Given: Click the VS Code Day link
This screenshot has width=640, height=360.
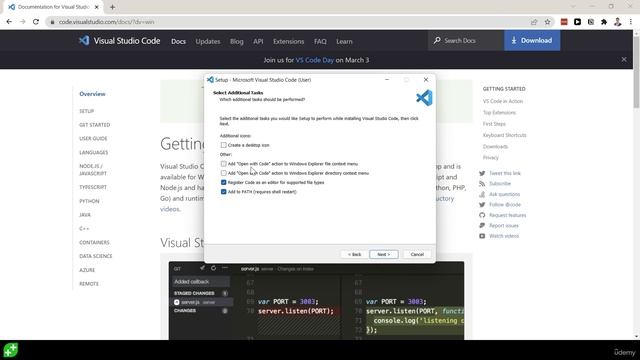Looking at the screenshot, I should (314, 60).
